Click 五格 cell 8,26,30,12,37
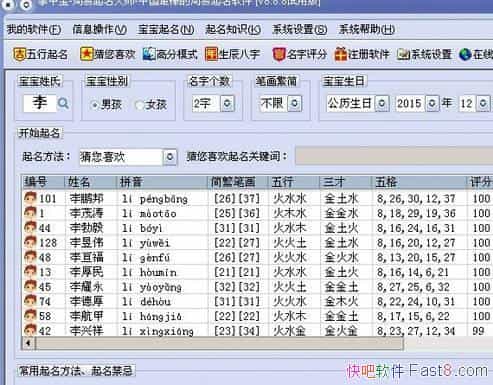The height and width of the screenshot is (385, 493). (416, 199)
